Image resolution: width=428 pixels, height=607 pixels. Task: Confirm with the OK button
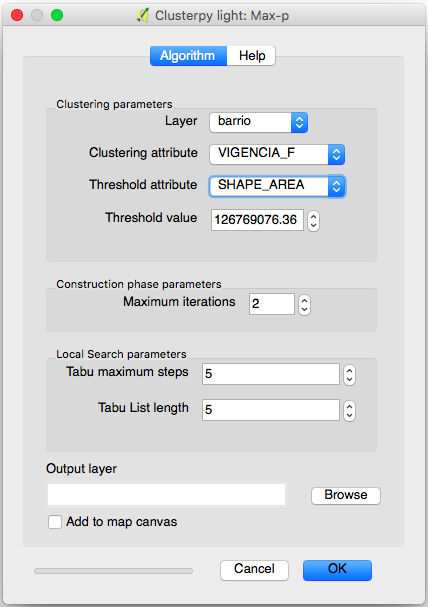(337, 570)
